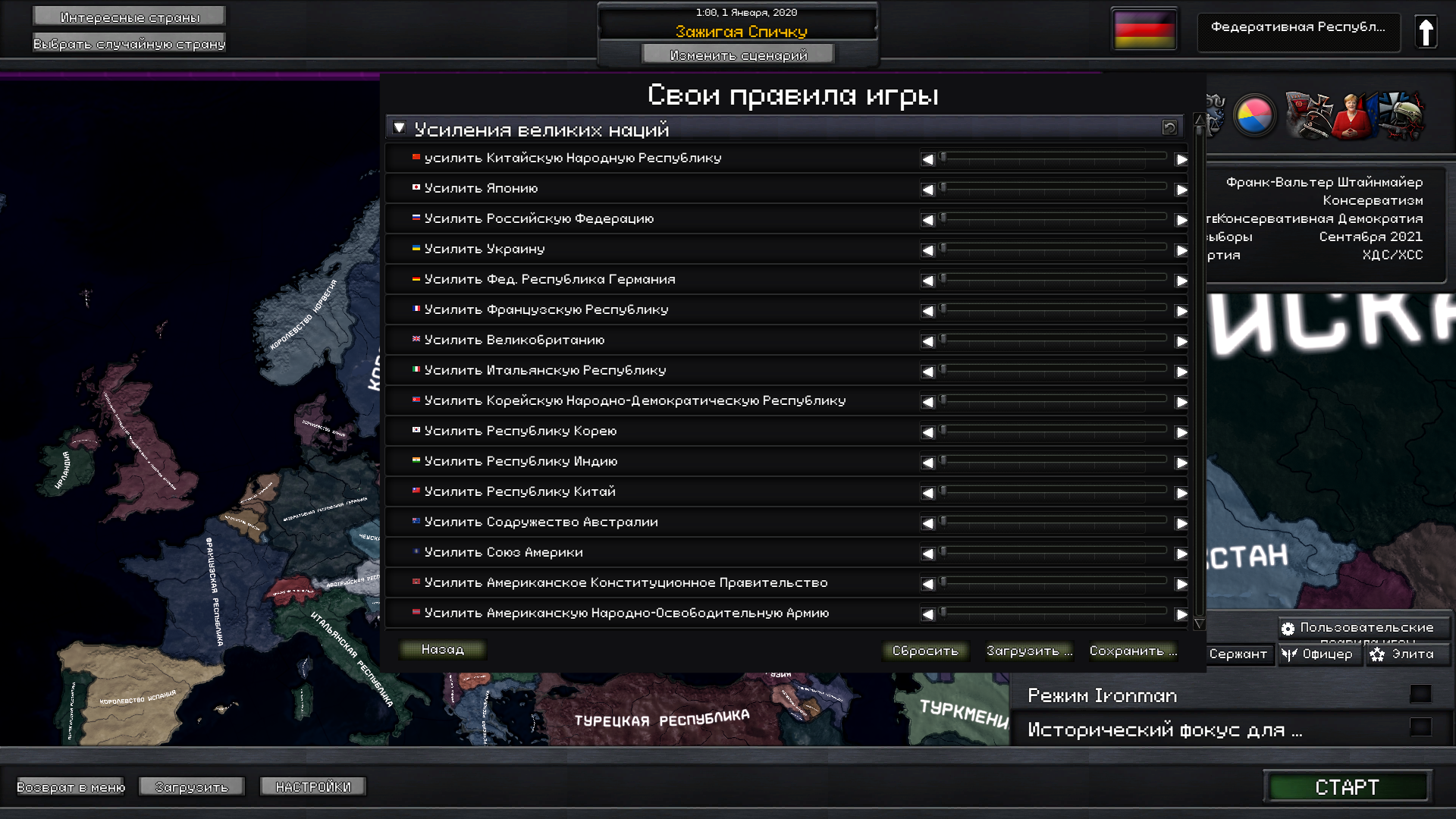Toggle the historical focus checkbox

click(1420, 727)
